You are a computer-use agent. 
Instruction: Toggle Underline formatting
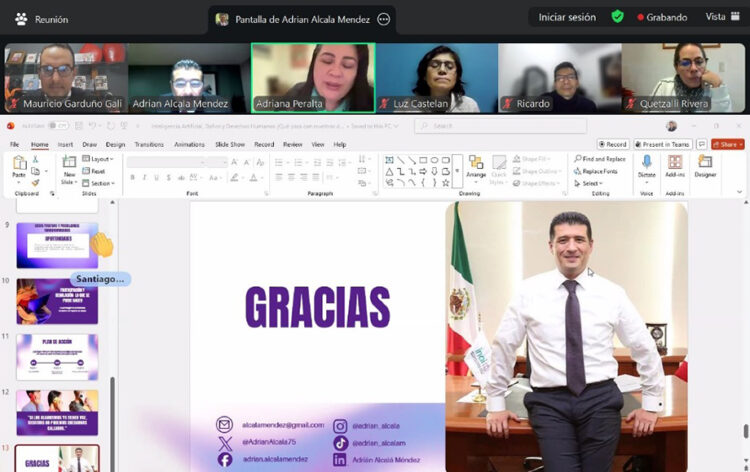pyautogui.click(x=156, y=177)
